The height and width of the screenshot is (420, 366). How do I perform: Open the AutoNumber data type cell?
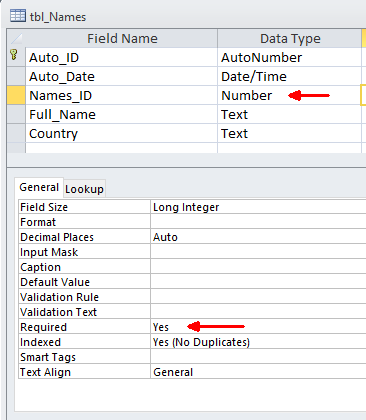(290, 57)
